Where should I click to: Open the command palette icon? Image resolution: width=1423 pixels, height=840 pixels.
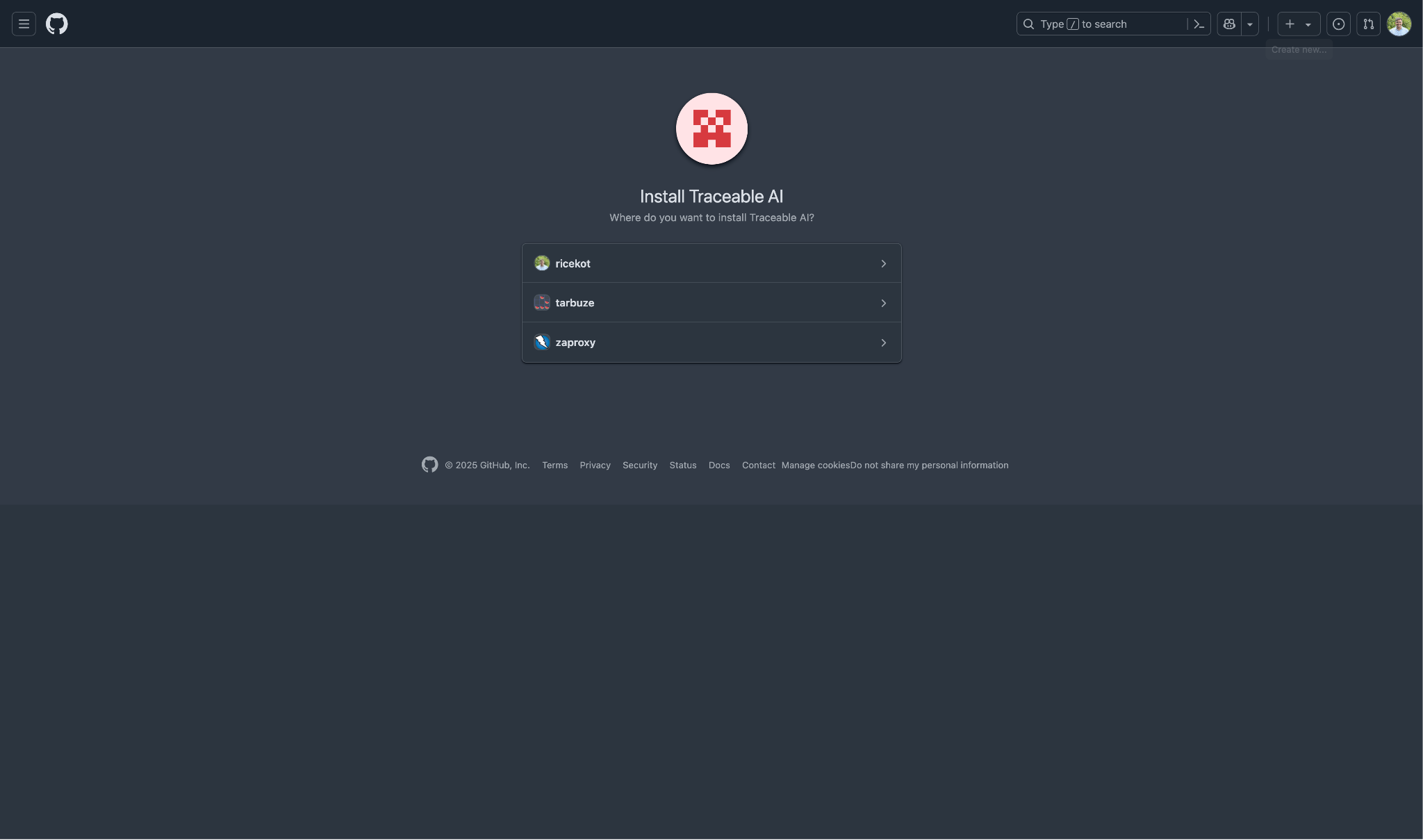tap(1199, 24)
